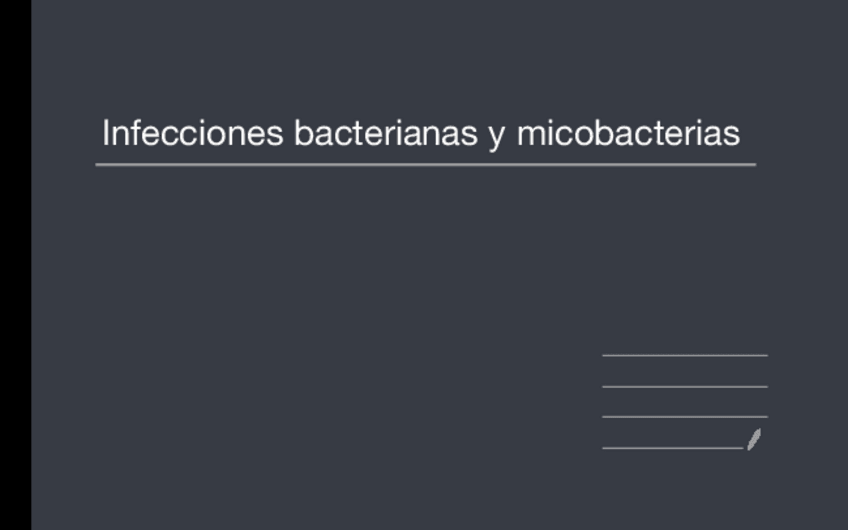The width and height of the screenshot is (848, 530).
Task: Select the second writing line on cover
Action: coord(685,386)
